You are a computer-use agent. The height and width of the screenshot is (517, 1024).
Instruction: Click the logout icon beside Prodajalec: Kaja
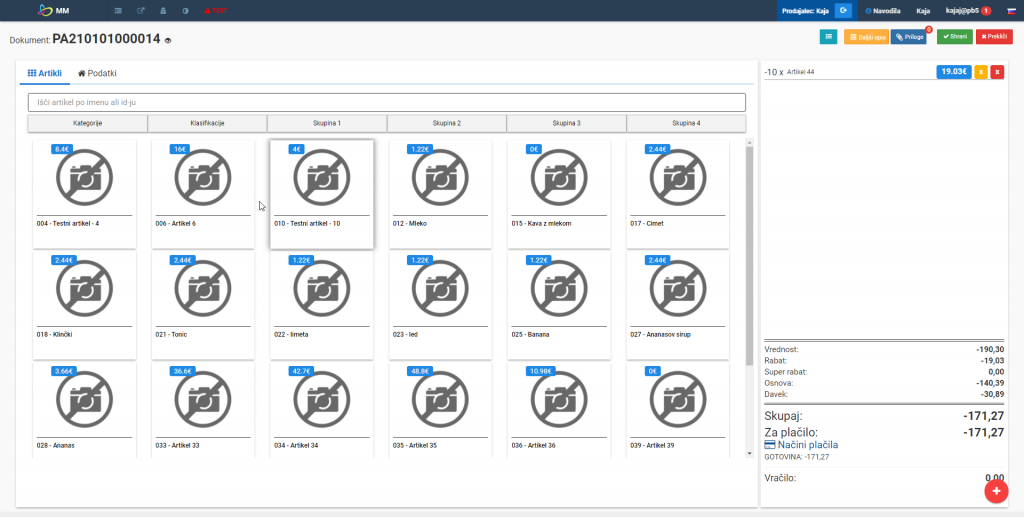(x=843, y=10)
